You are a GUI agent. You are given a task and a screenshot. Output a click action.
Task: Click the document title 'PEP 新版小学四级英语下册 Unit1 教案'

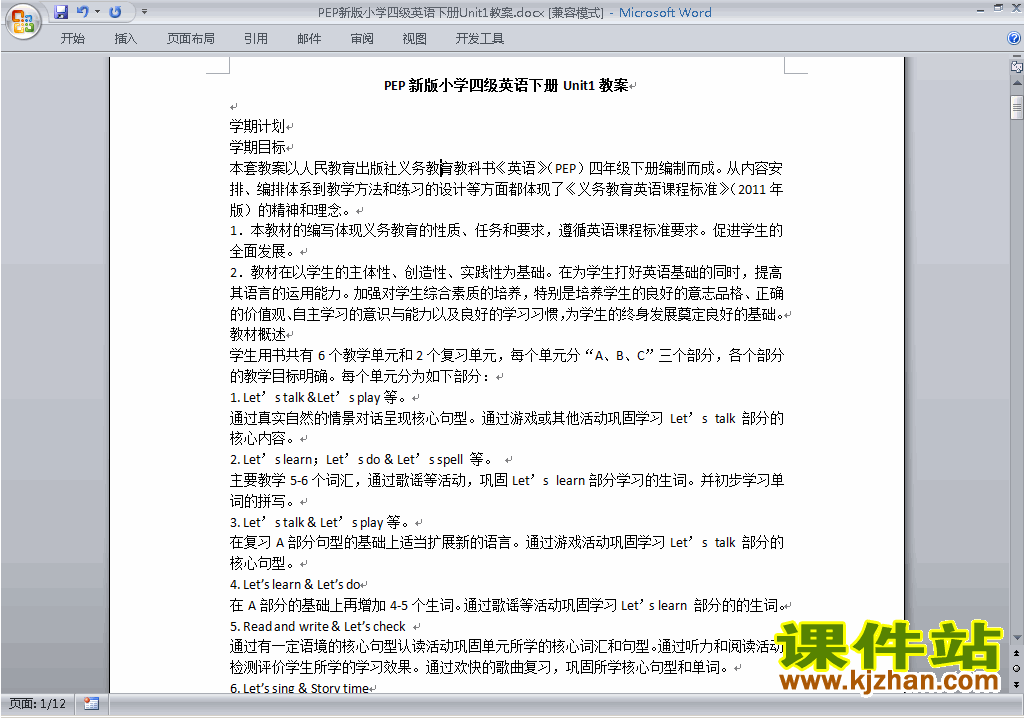[506, 86]
